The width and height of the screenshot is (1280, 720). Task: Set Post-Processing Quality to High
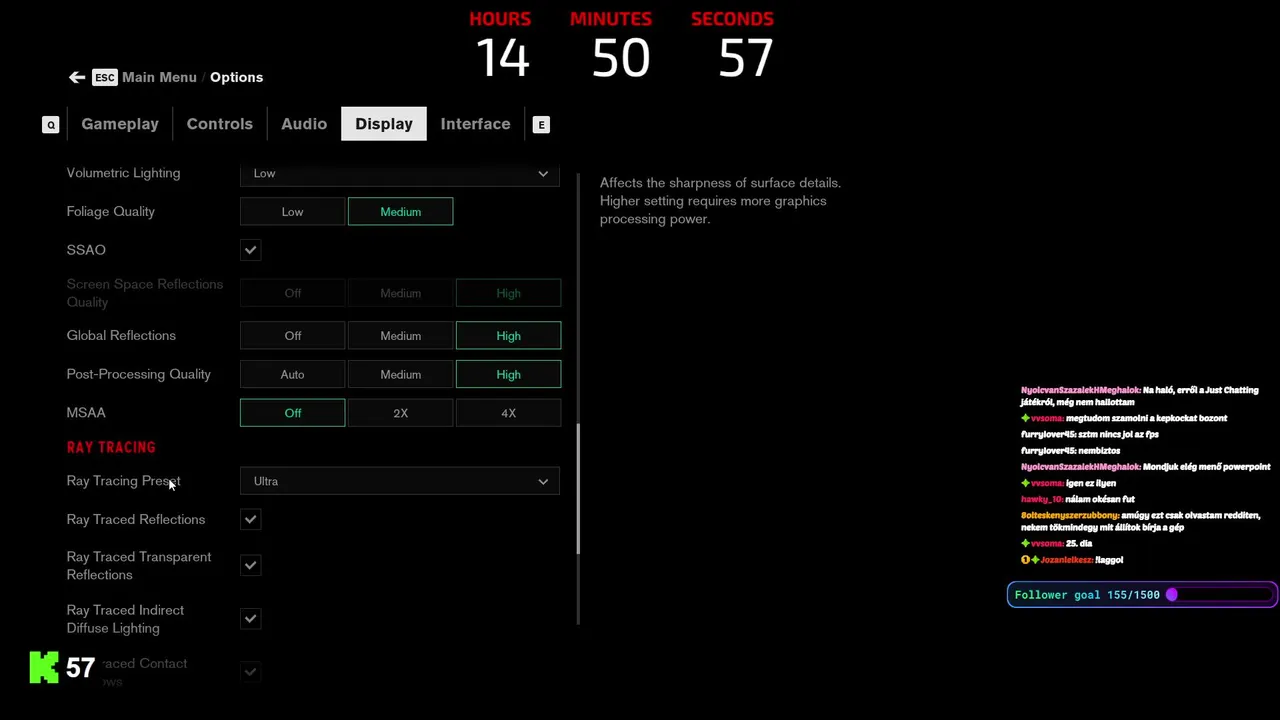click(508, 374)
